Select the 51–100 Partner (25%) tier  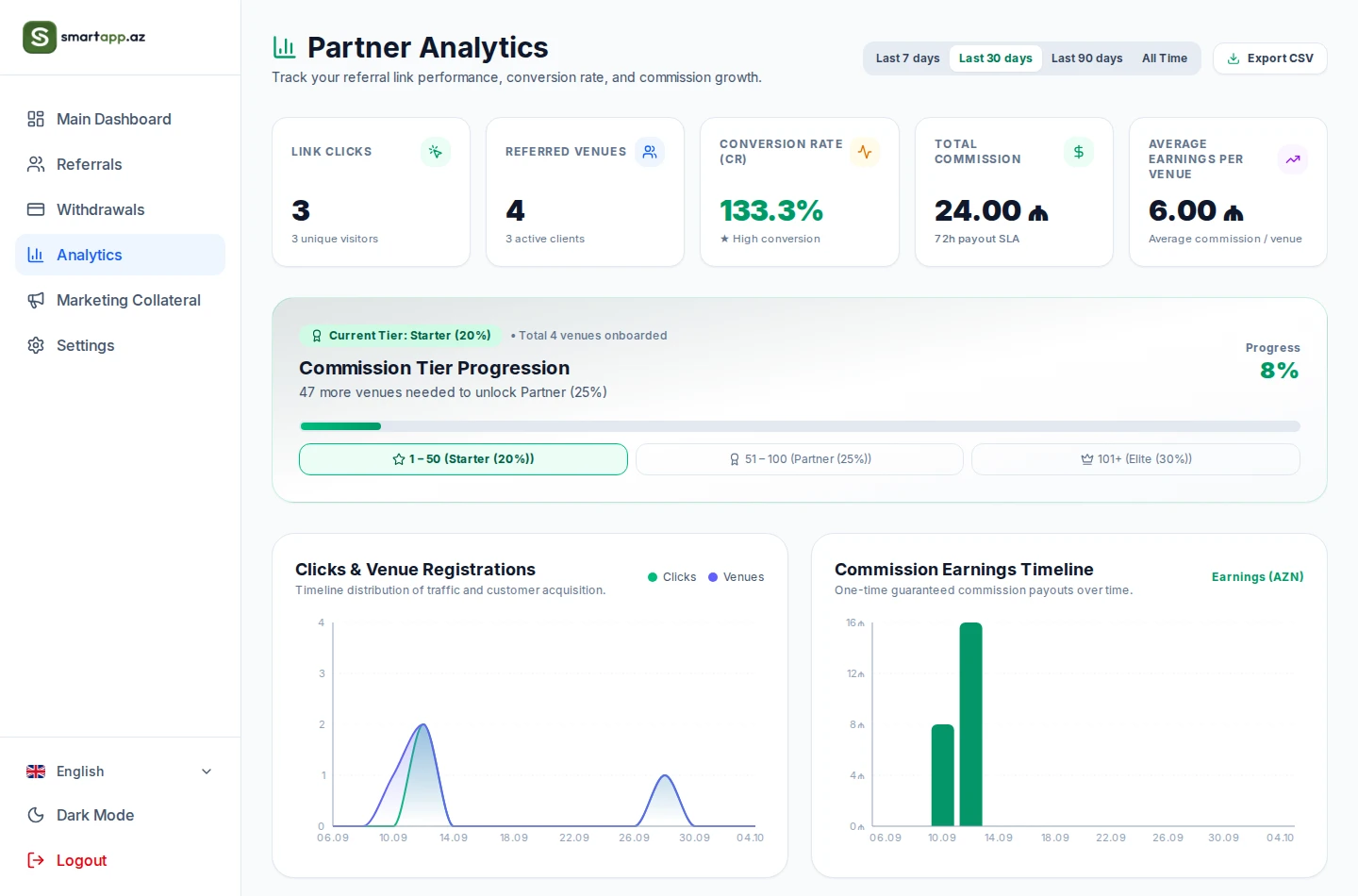tap(800, 459)
